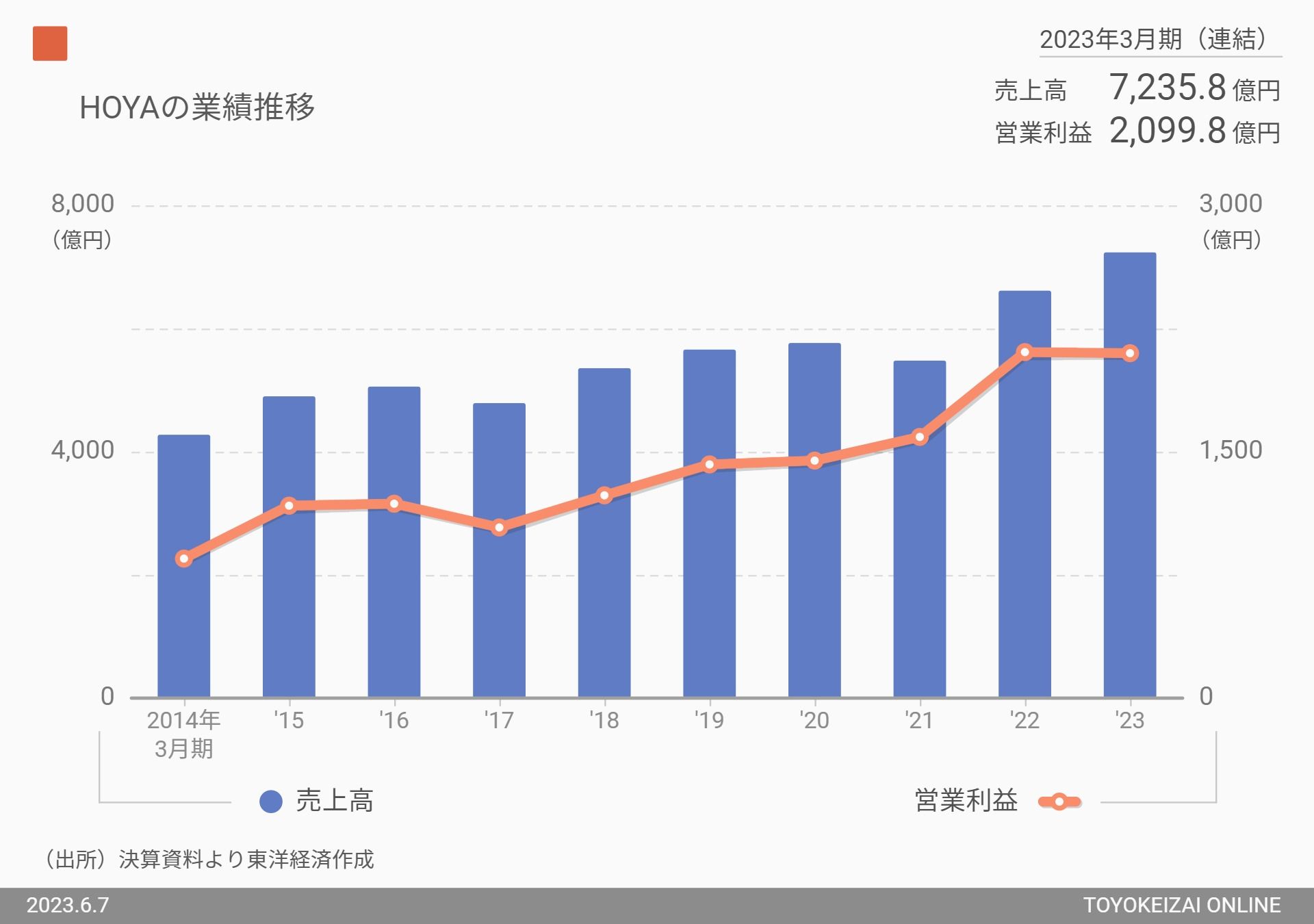Click the '23 operating profit data point
This screenshot has height=924, width=1314.
[1130, 354]
